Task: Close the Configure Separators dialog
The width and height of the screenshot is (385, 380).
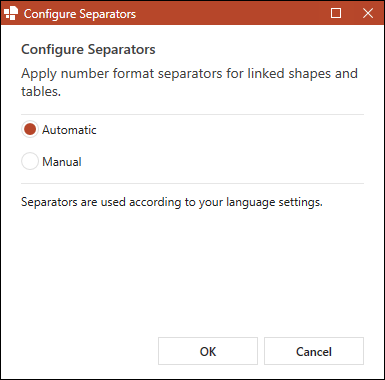Action: coord(368,13)
